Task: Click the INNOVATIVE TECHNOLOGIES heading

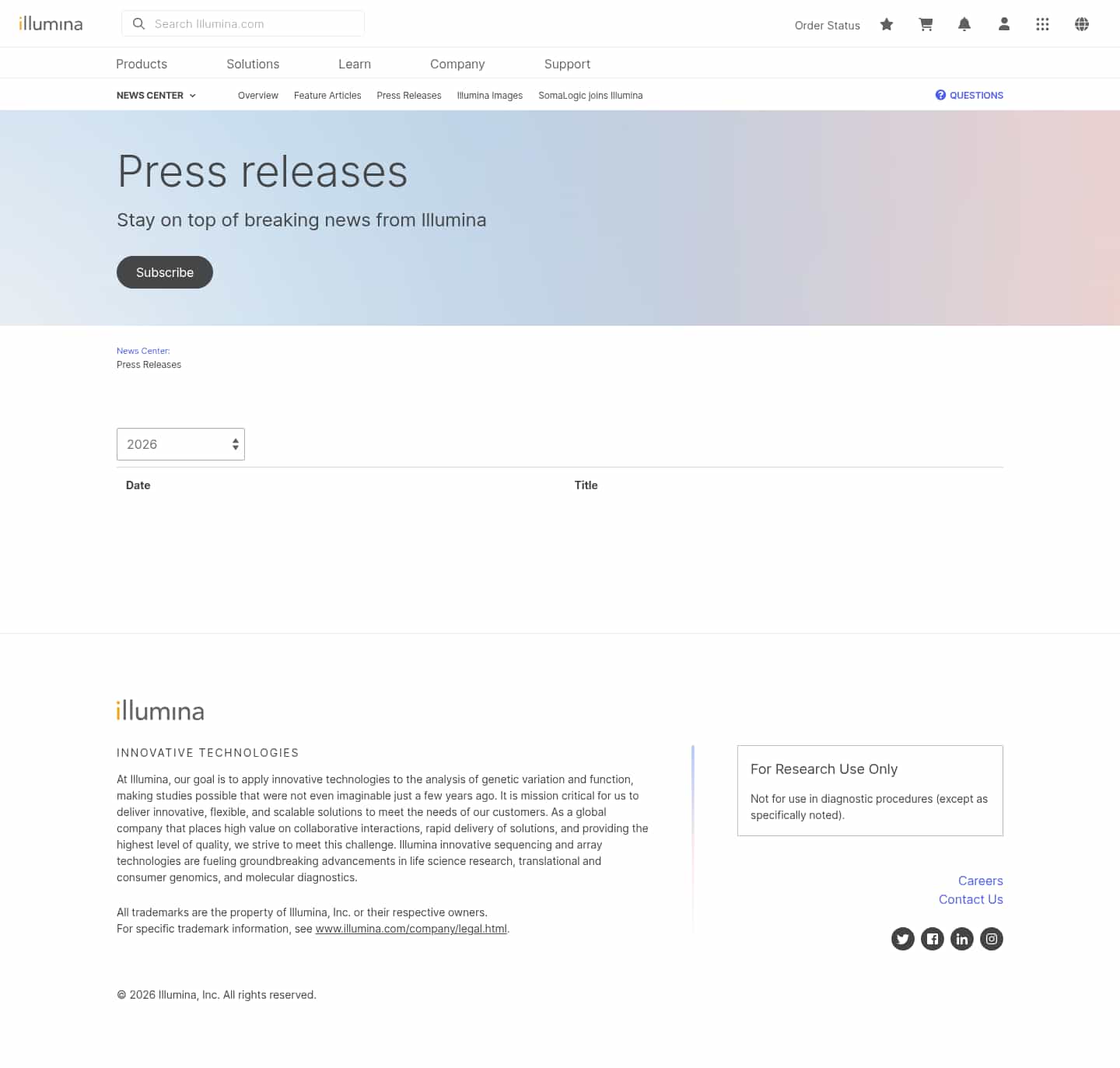Action: click(208, 753)
